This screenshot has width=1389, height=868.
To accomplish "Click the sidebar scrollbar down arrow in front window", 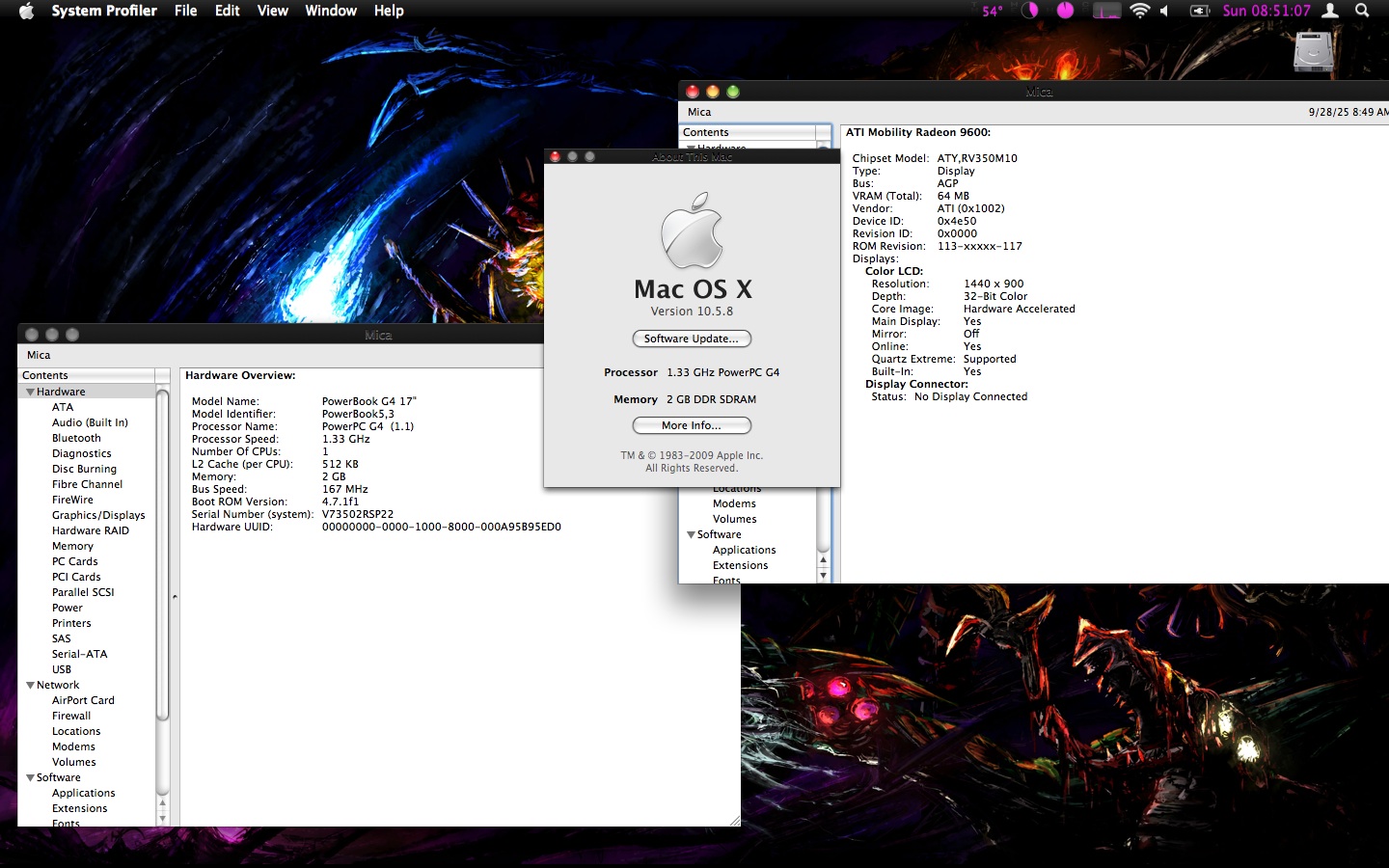I will 162,818.
